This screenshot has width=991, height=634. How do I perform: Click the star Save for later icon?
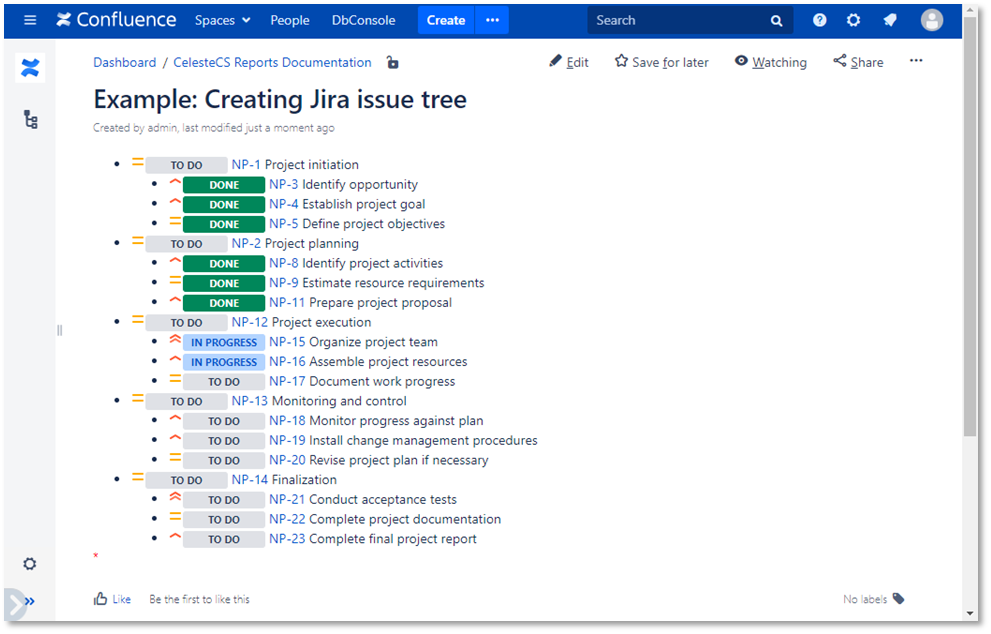click(x=621, y=61)
